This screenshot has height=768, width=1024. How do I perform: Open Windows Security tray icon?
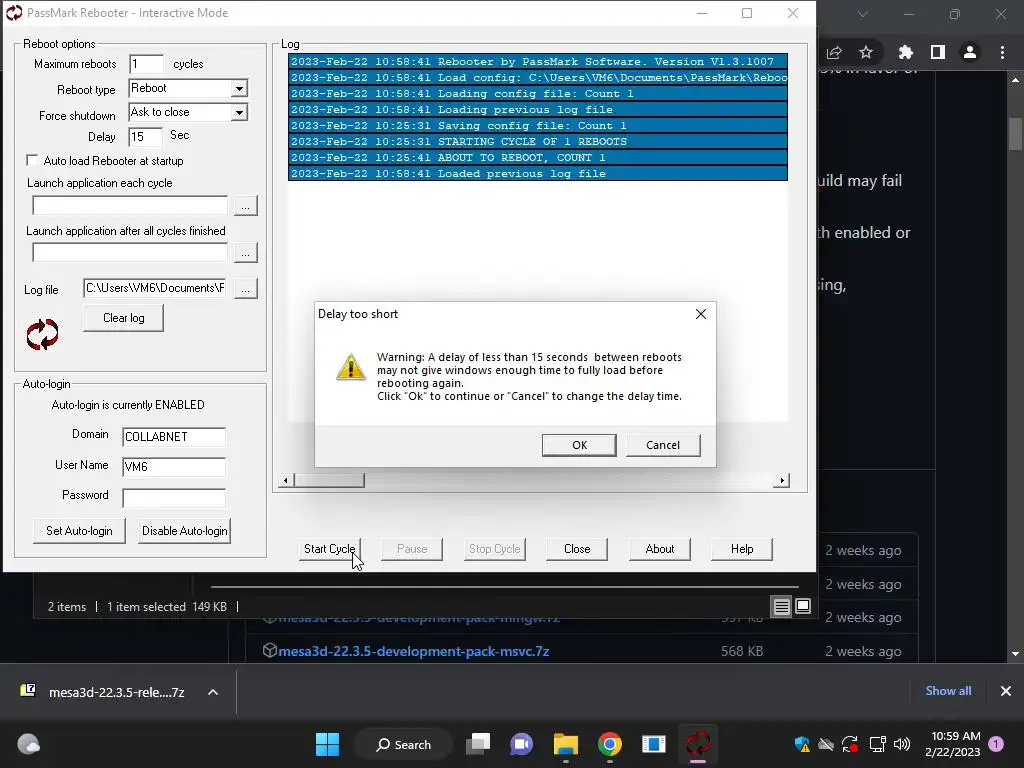[802, 744]
